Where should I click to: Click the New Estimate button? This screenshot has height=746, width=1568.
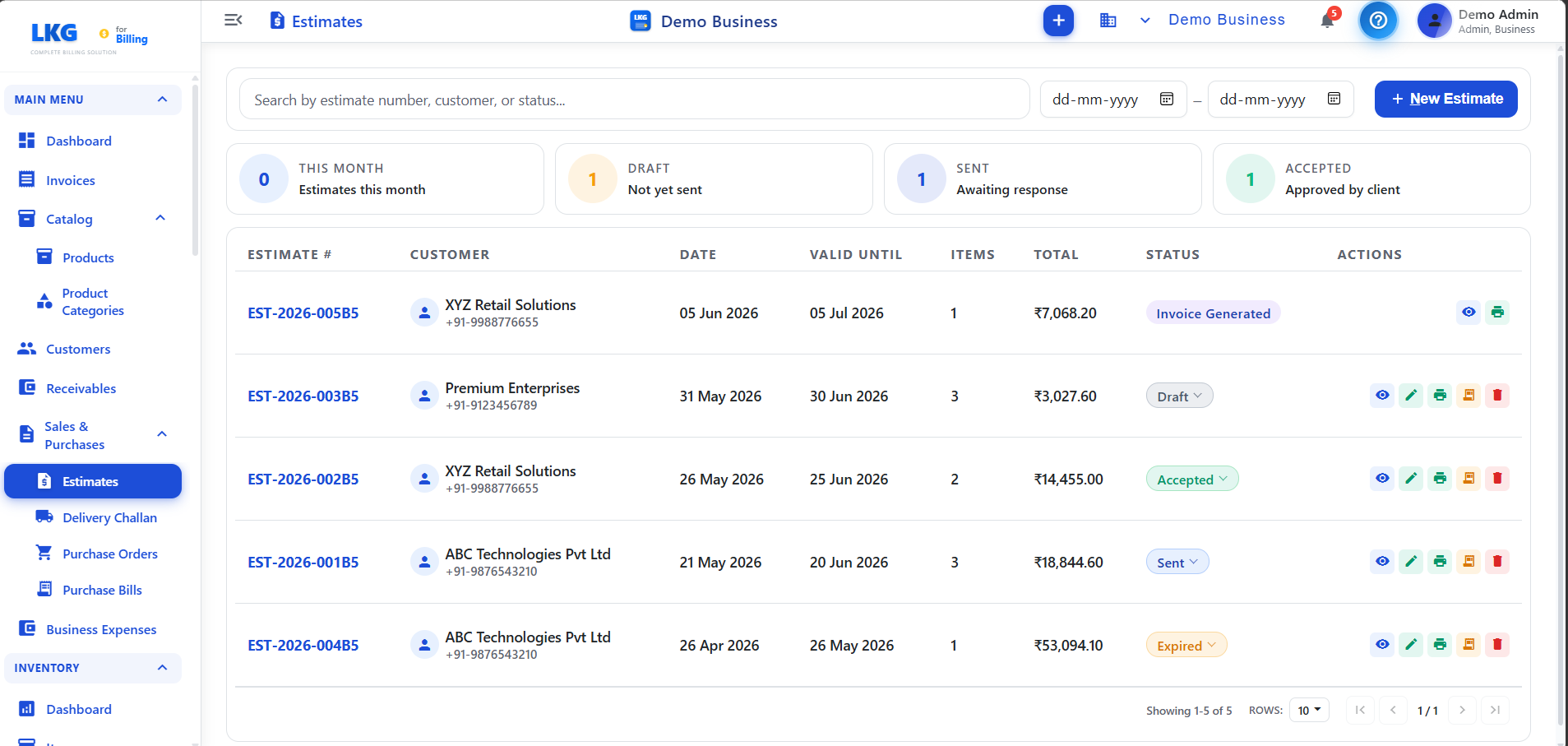pos(1446,99)
